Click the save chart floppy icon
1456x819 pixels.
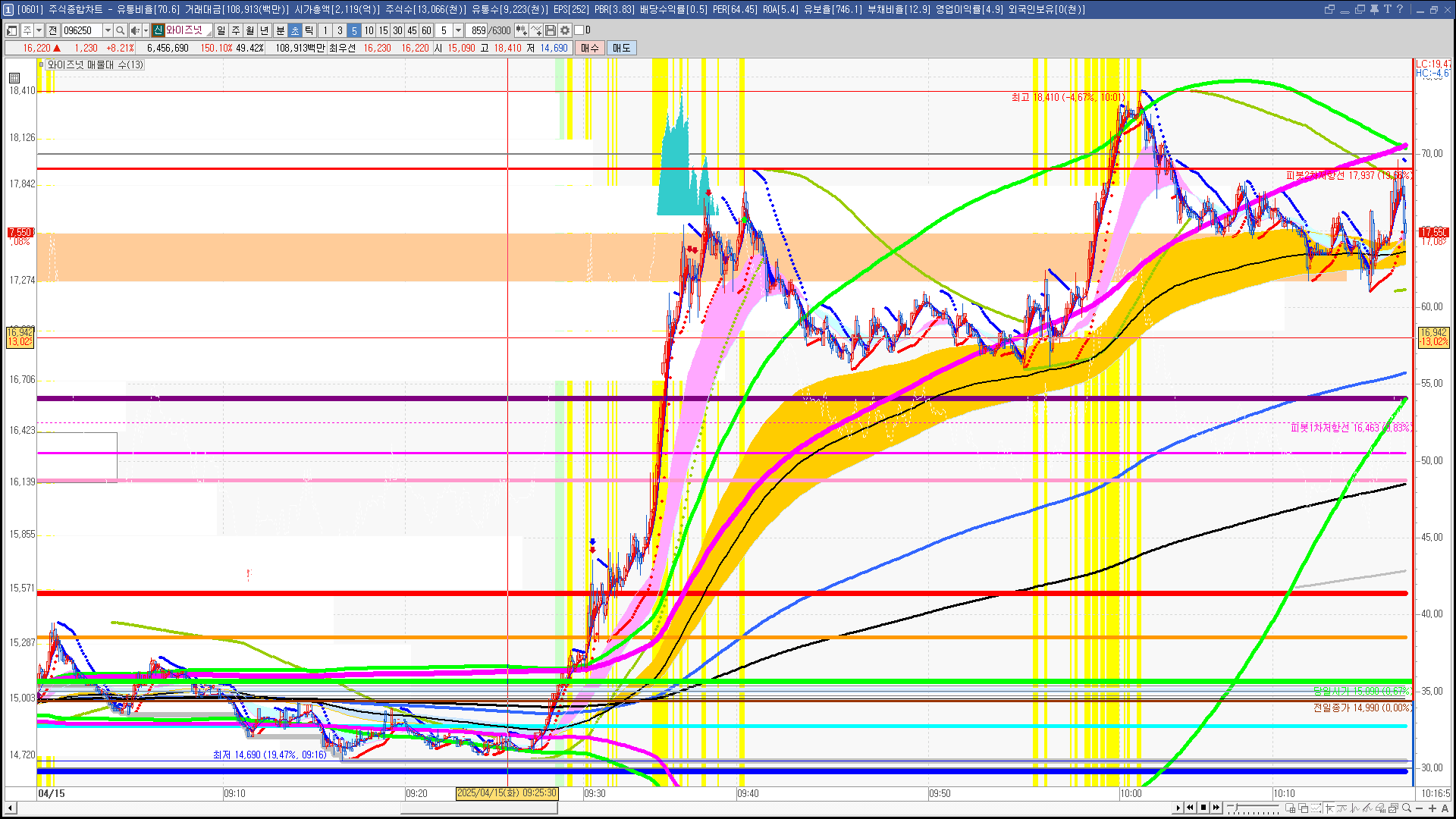click(551, 30)
